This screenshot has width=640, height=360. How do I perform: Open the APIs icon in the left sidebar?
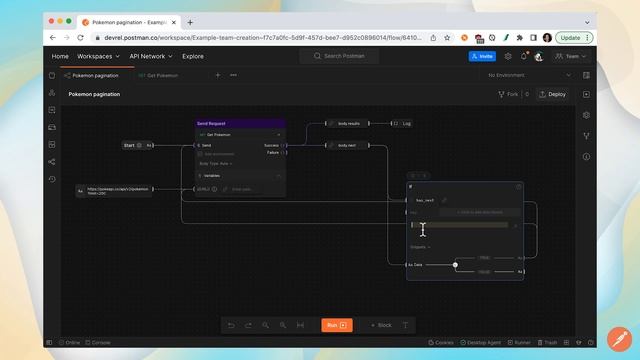pyautogui.click(x=52, y=93)
